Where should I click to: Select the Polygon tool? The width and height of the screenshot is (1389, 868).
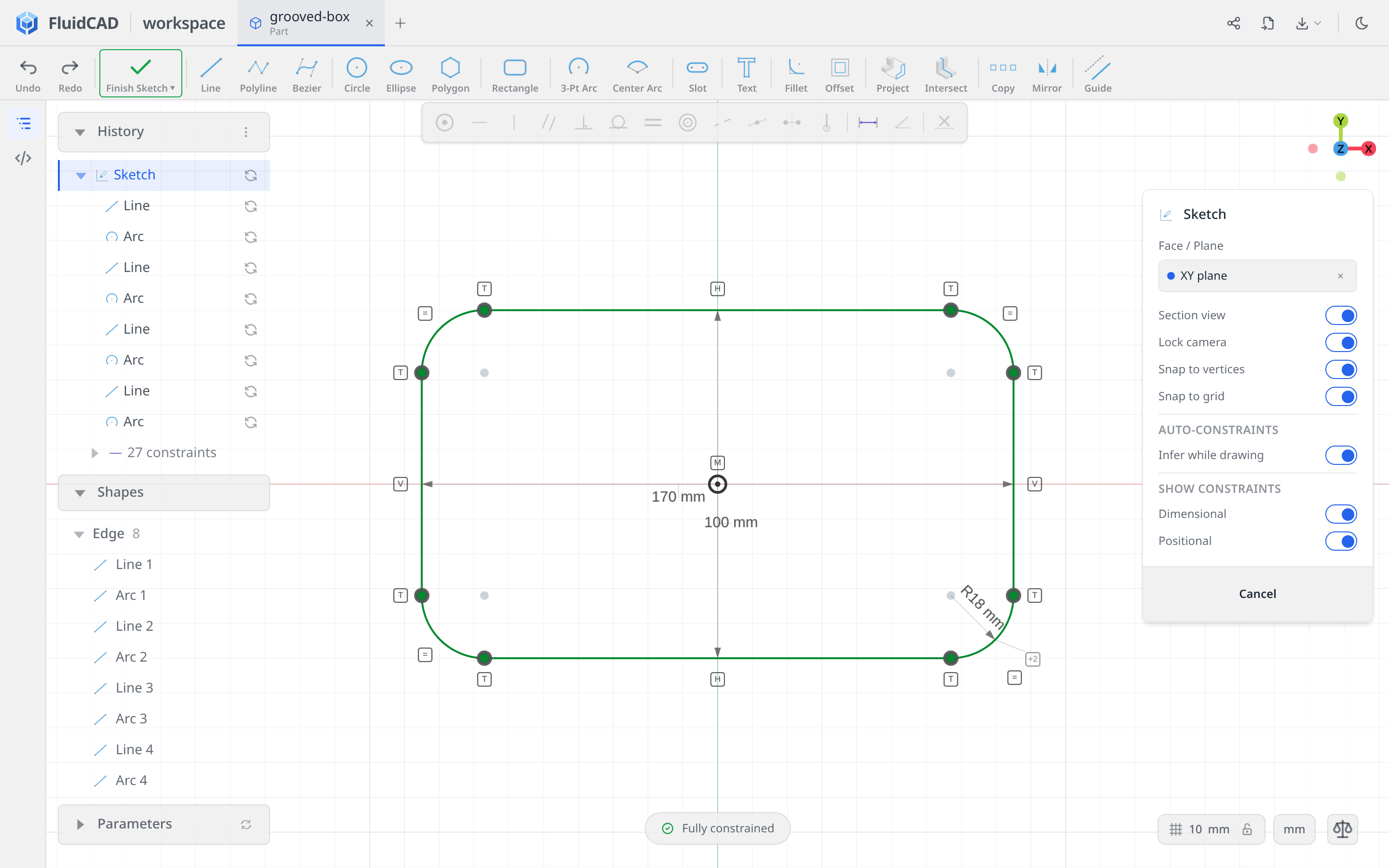coord(450,75)
